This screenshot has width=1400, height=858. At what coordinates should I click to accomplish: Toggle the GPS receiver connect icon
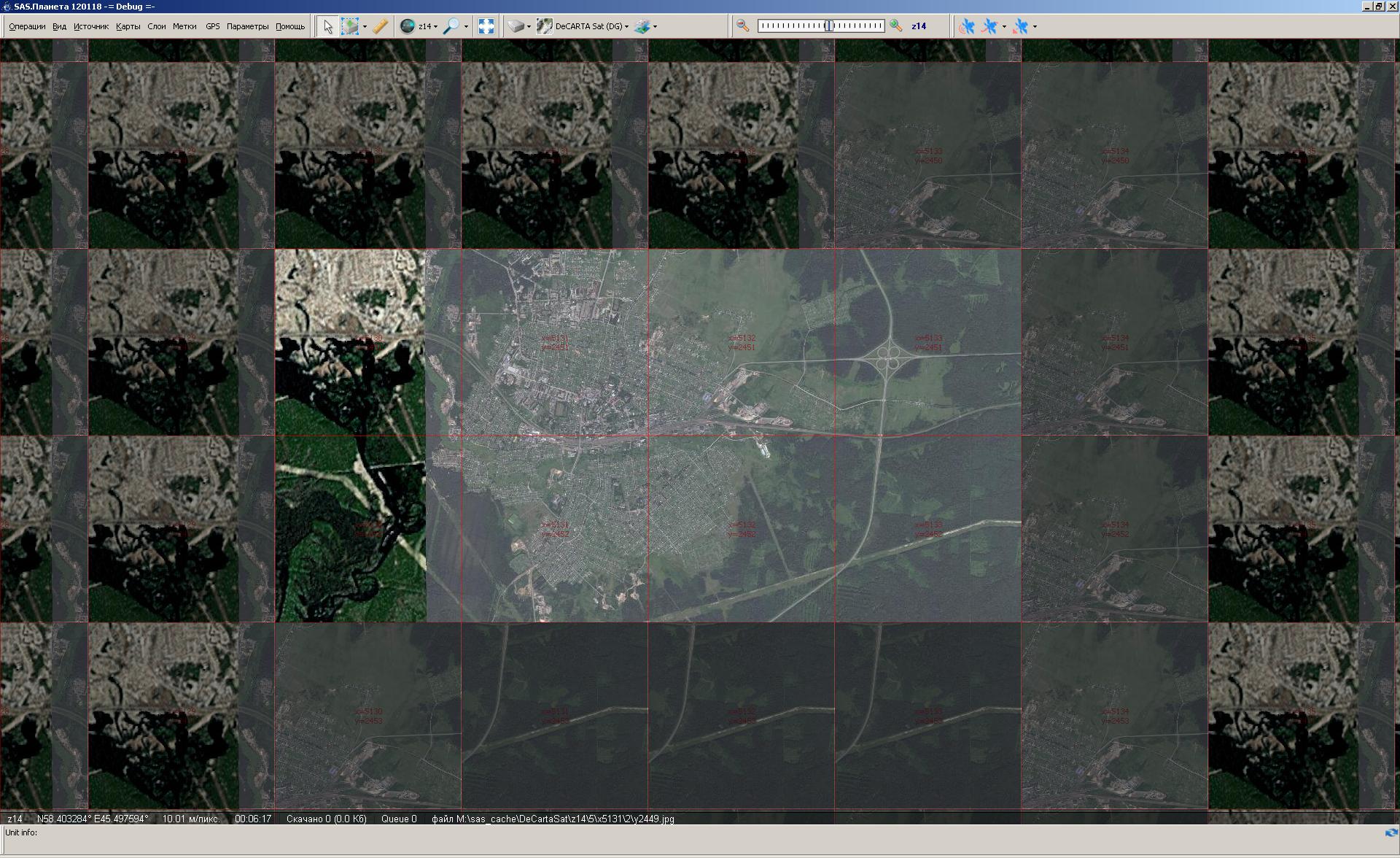(967, 26)
